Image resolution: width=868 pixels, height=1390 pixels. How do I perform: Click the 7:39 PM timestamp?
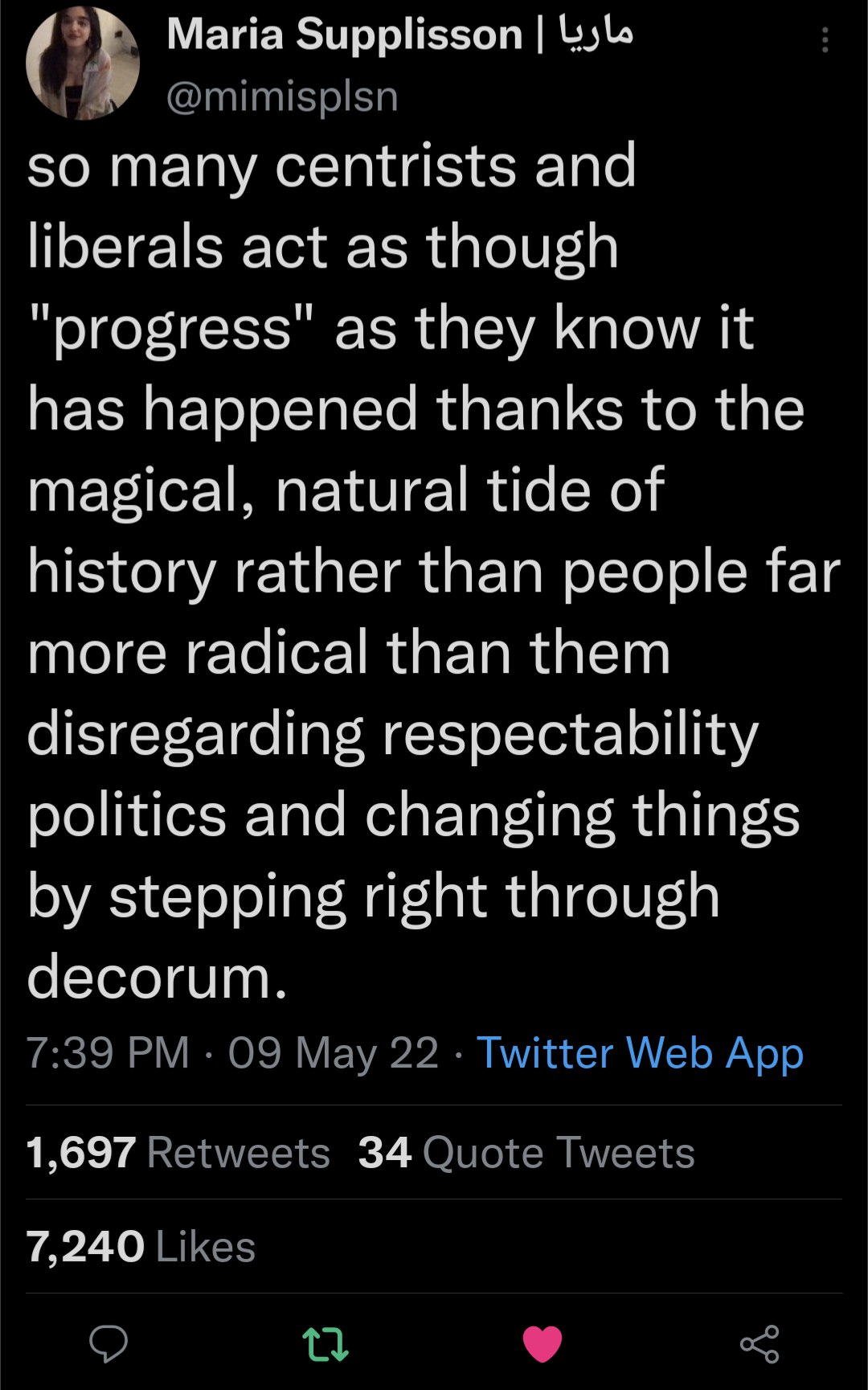click(108, 1053)
